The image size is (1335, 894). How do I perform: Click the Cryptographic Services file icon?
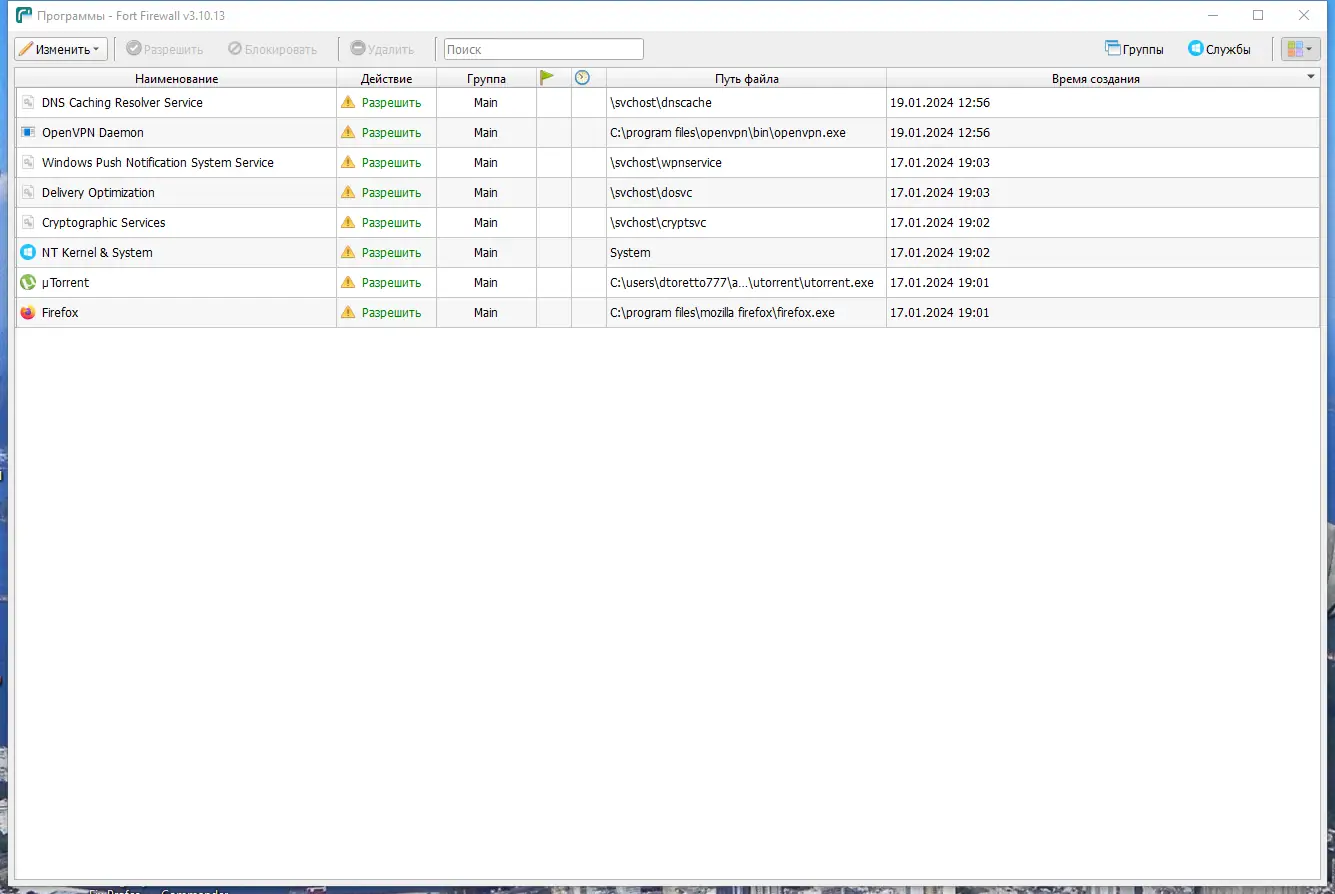(x=28, y=222)
